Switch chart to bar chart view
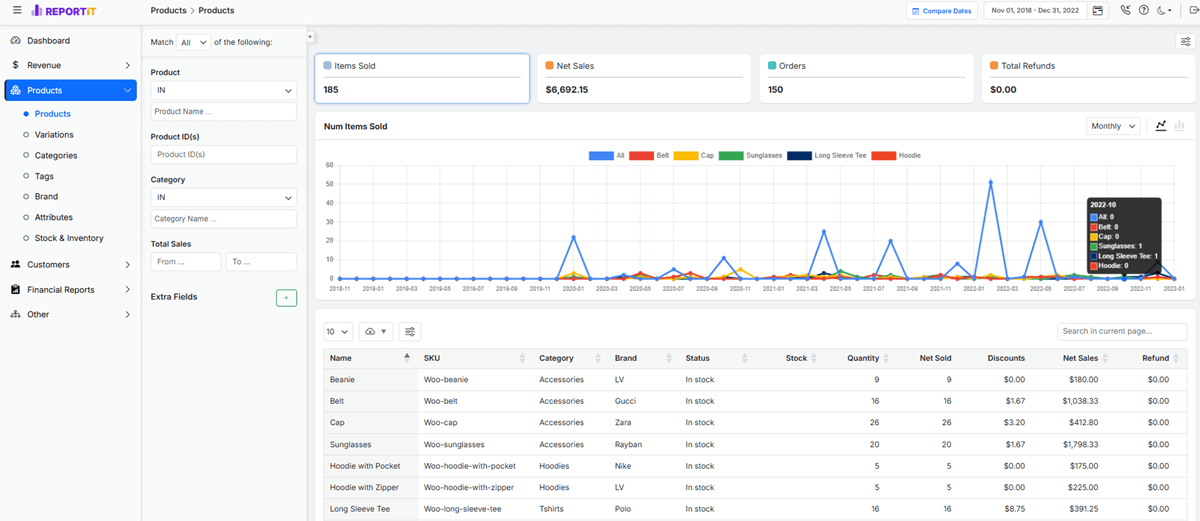The image size is (1200, 521). point(1180,126)
